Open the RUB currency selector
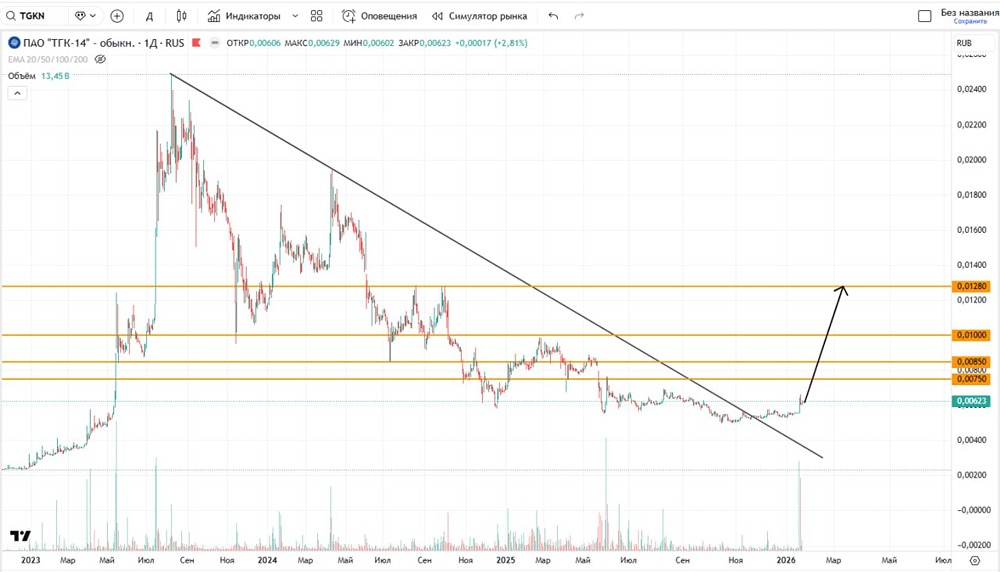This screenshot has height=572, width=1000. point(964,43)
